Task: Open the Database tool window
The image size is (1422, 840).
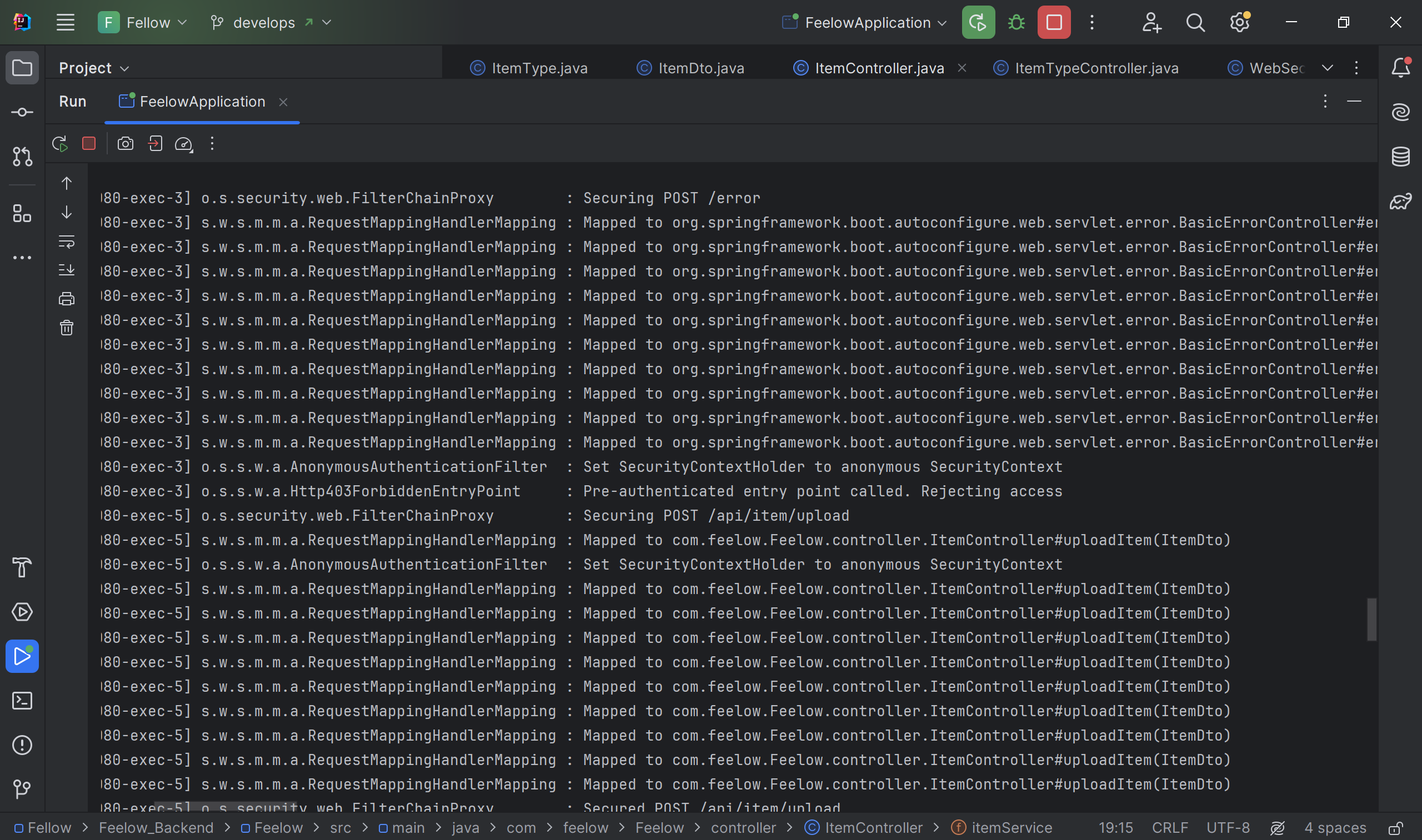Action: 1400,157
